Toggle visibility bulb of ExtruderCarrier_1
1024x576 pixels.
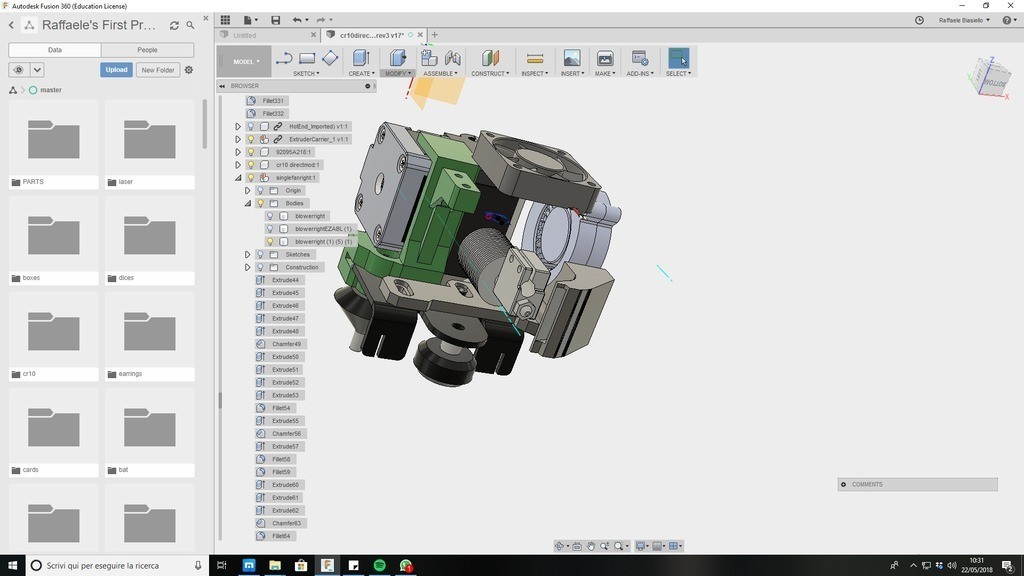251,139
